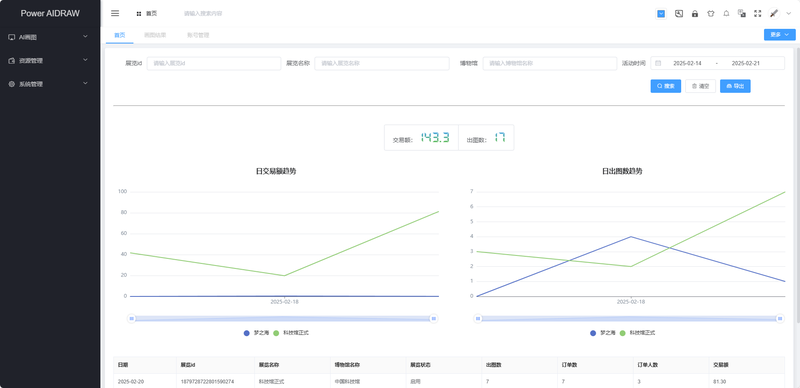Open the clock-style icon in the header
The width and height of the screenshot is (800, 388).
(679, 14)
